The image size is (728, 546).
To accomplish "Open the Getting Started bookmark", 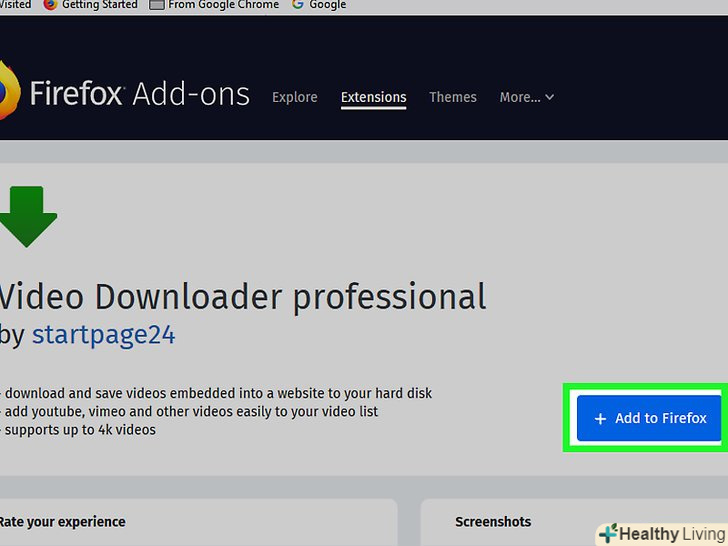I will (x=91, y=5).
